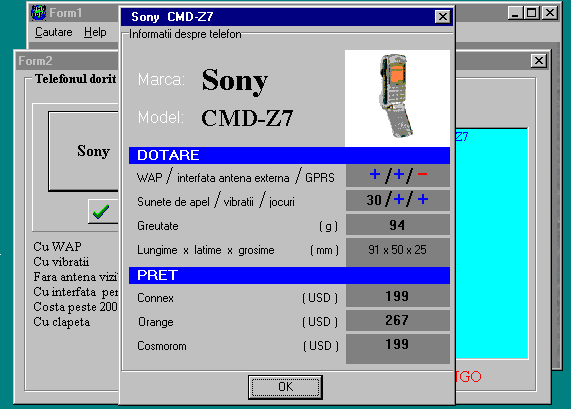571x409 pixels.
Task: Click the Model: label
Action: tap(161, 117)
